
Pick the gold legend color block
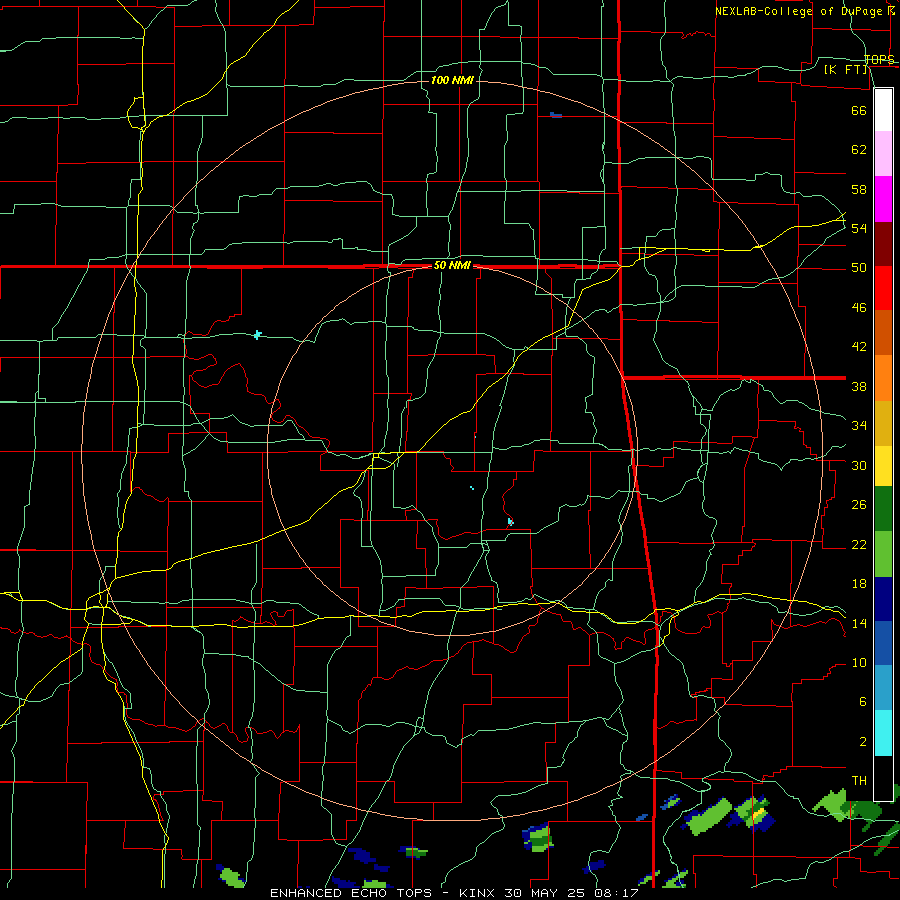point(883,423)
